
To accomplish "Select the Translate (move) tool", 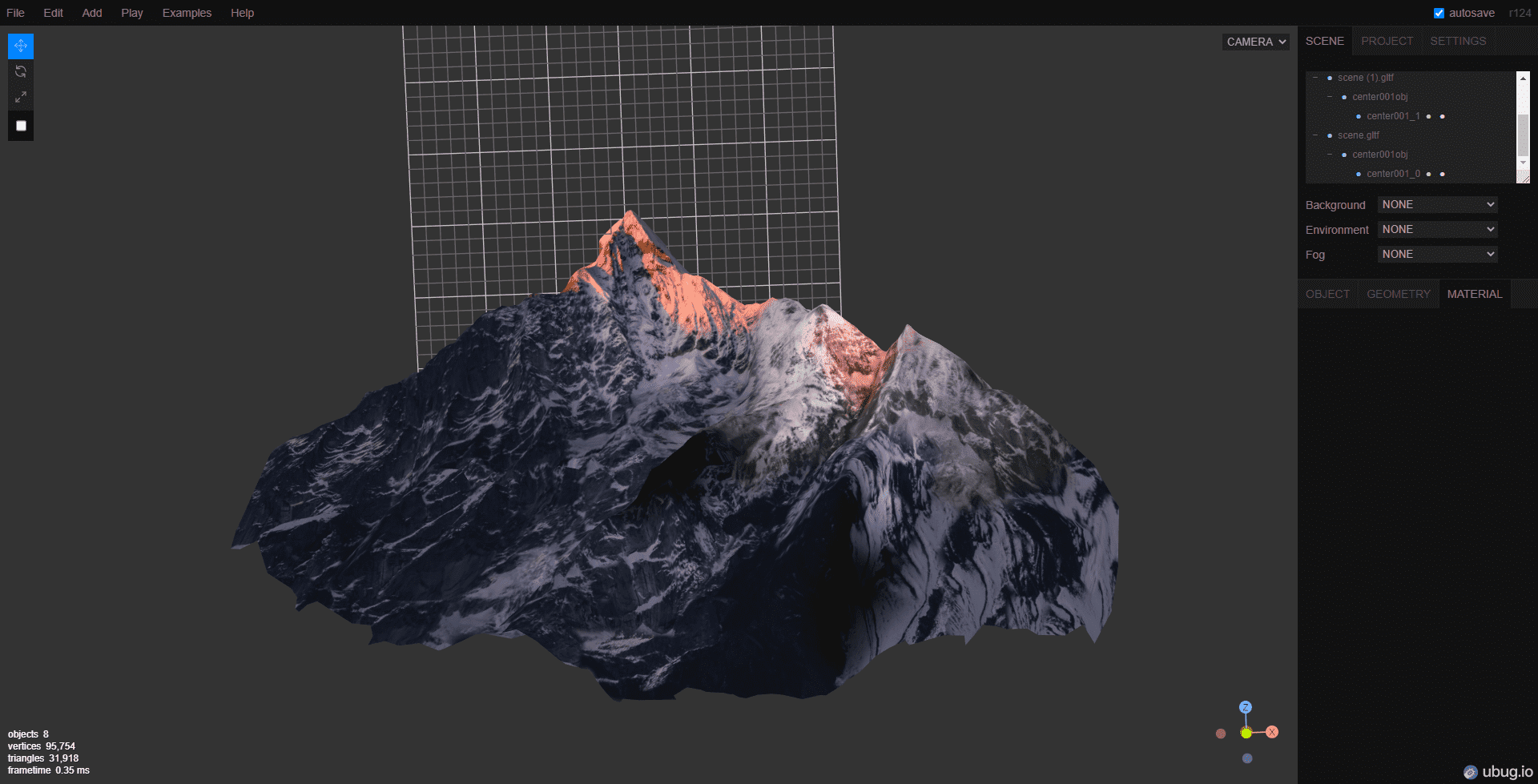I will point(21,46).
